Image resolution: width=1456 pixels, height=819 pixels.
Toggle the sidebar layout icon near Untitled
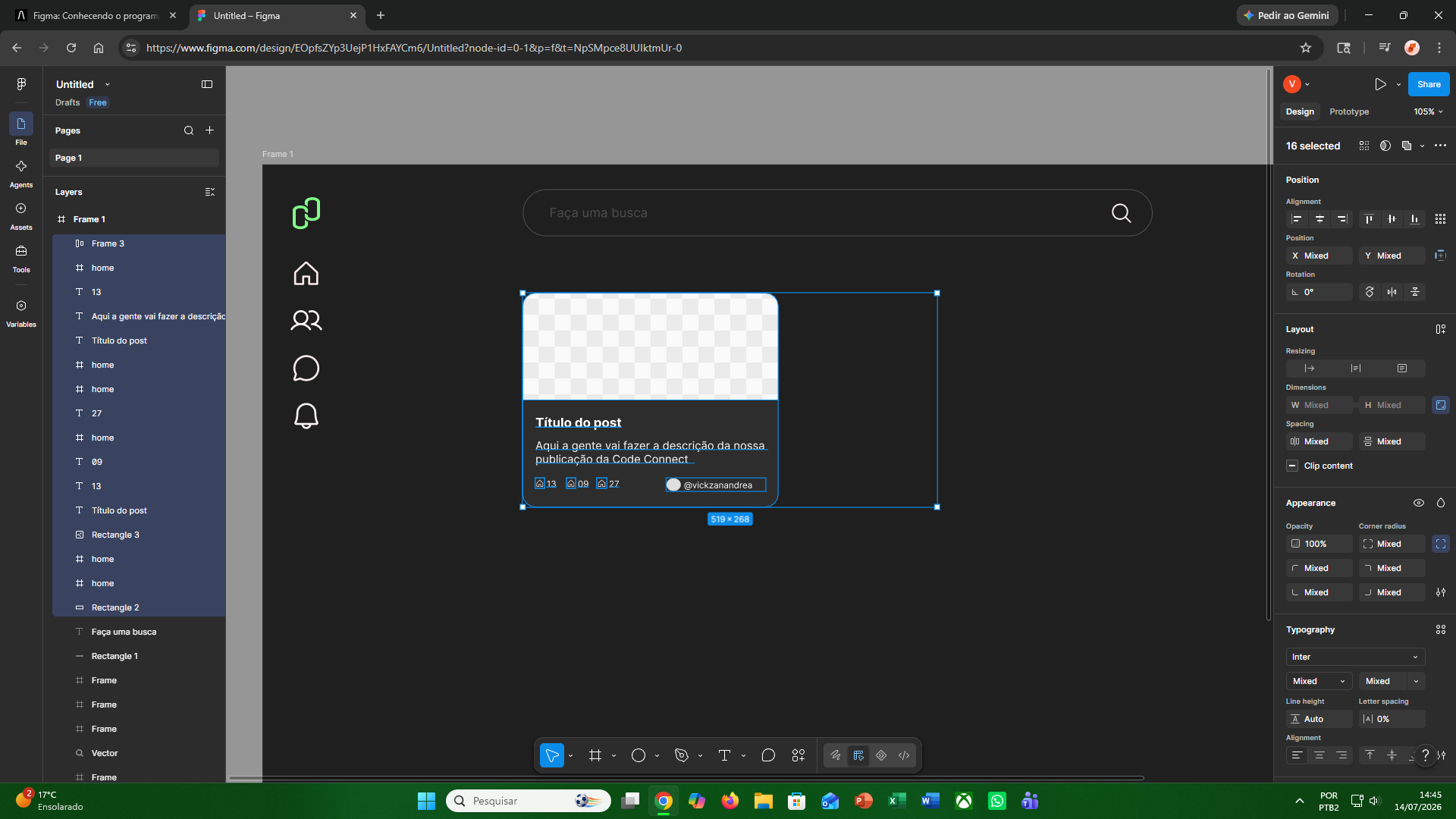tap(207, 84)
